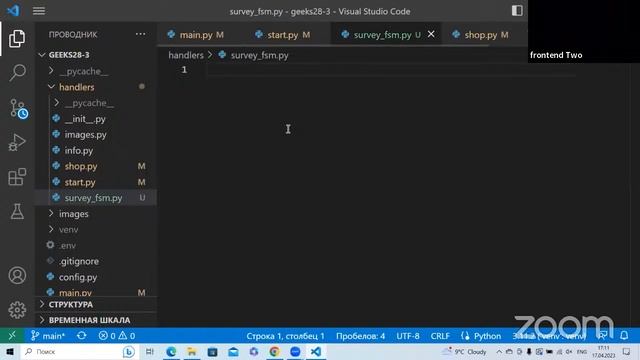The image size is (640, 360).
Task: Open notifications bell in status bar
Action: (624, 336)
